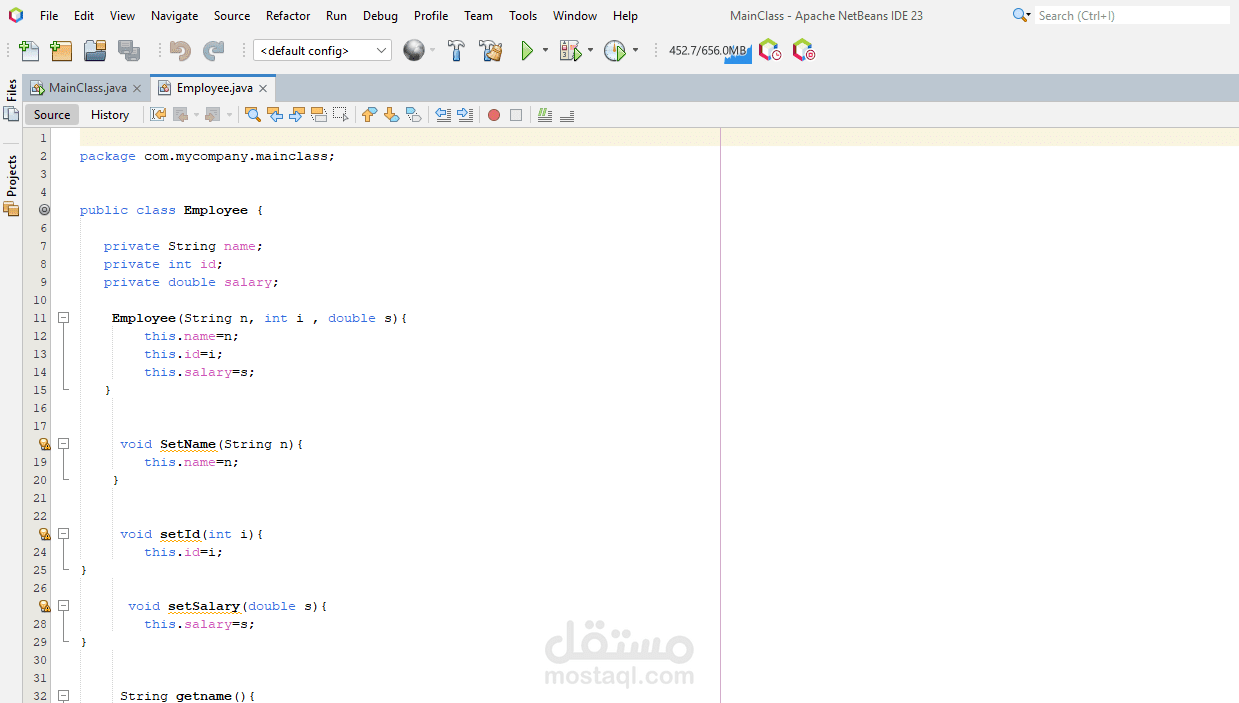The image size is (1239, 703).
Task: Click the warning hint icon beside SetName
Action: pos(44,443)
